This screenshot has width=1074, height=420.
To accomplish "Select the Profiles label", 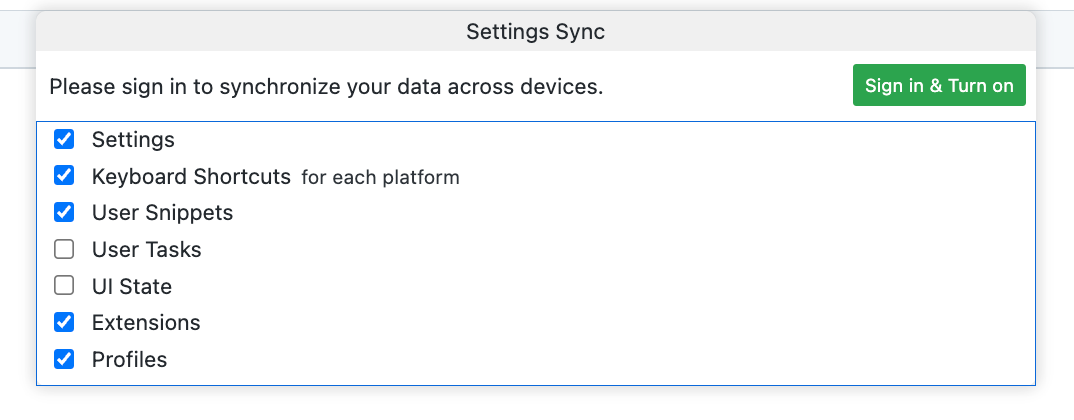I will [129, 360].
